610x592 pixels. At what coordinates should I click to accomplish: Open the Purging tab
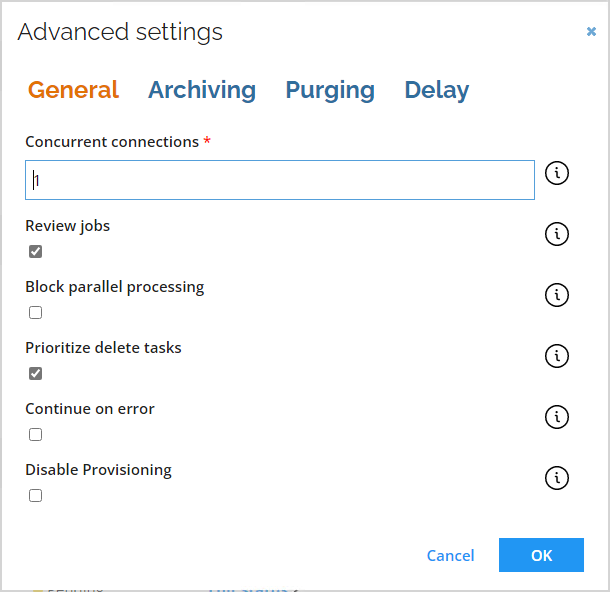(330, 90)
